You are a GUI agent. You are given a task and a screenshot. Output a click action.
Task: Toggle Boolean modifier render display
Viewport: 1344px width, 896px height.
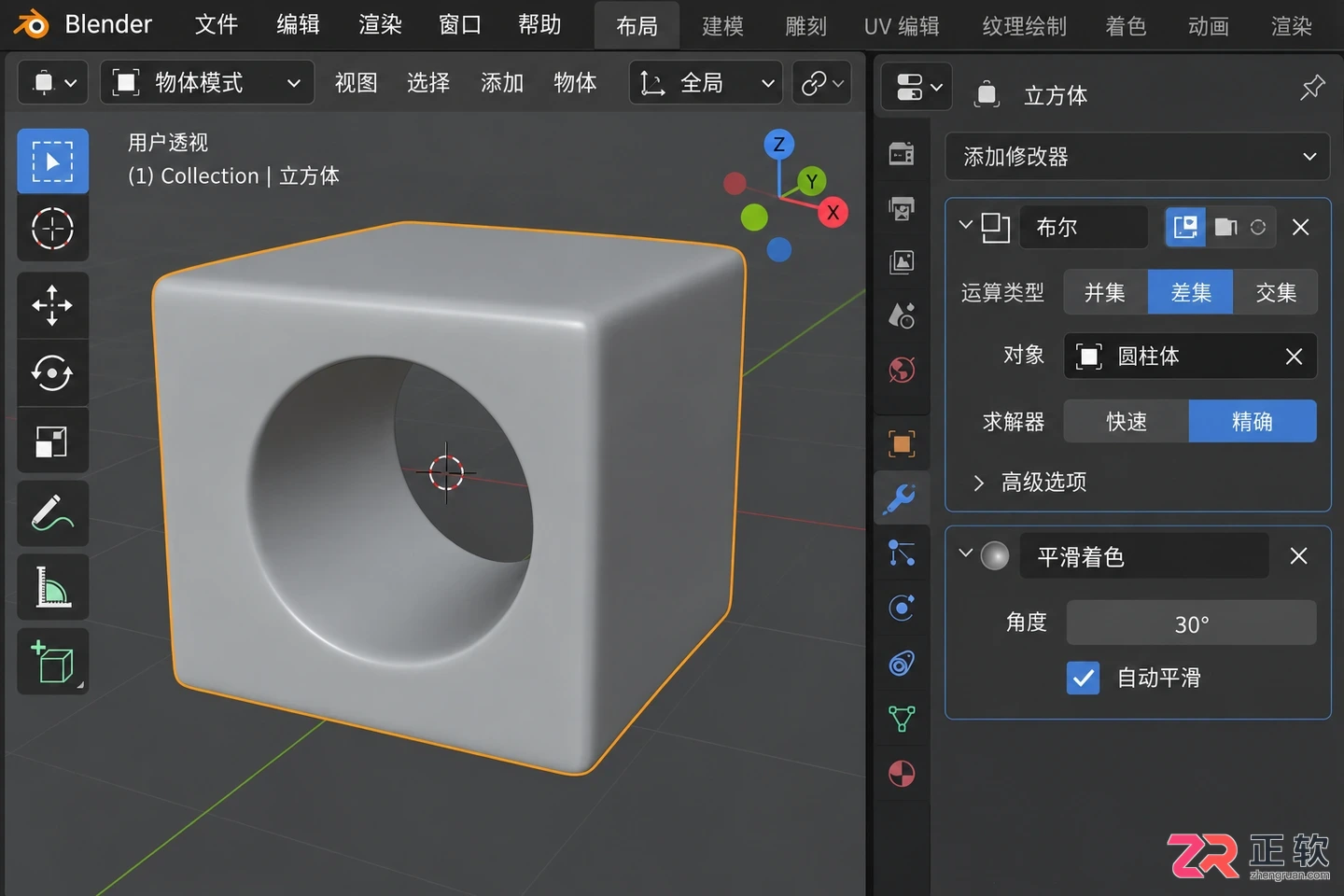[1225, 227]
